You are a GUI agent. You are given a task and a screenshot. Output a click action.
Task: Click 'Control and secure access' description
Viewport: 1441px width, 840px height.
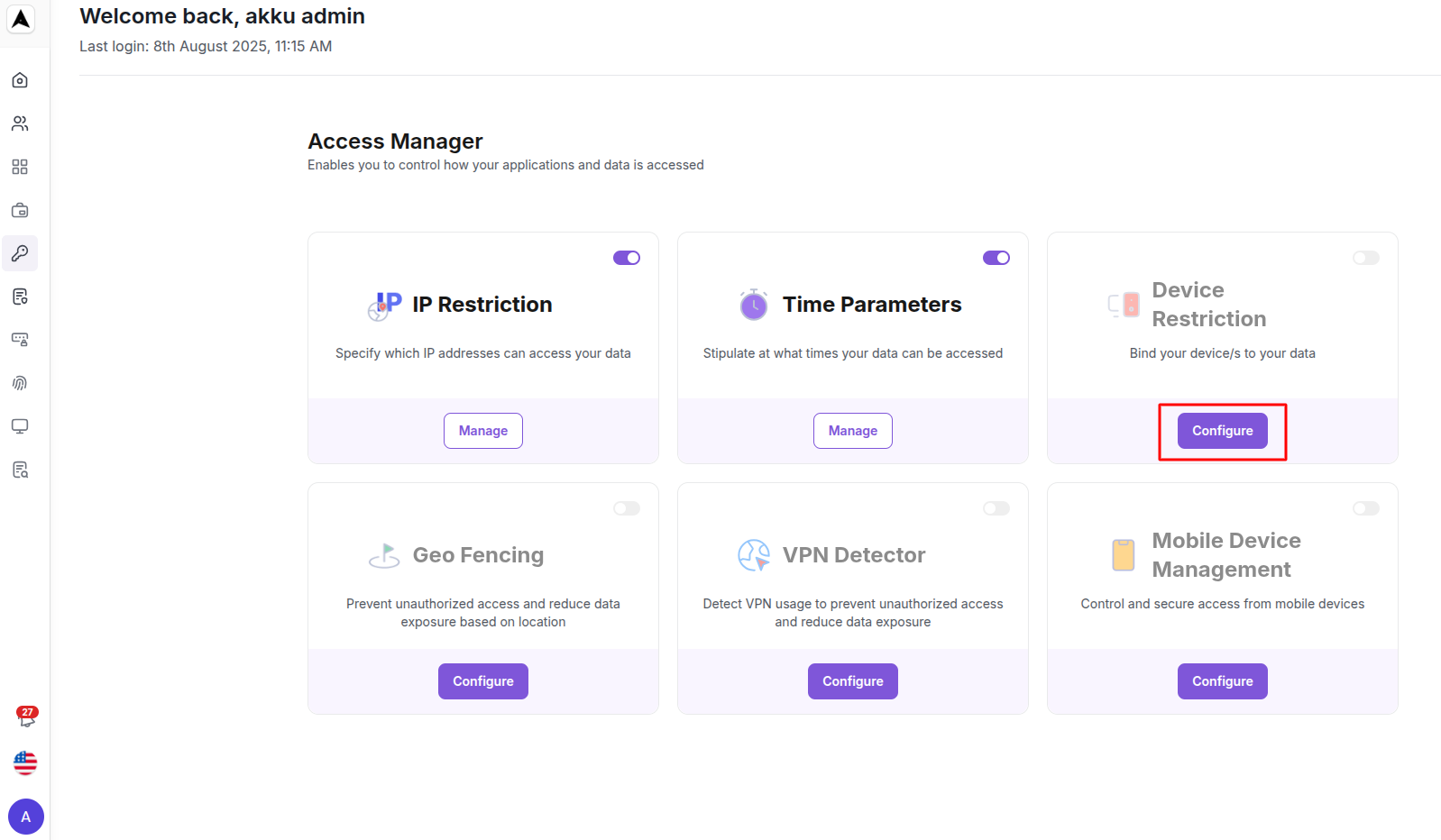click(x=1223, y=604)
